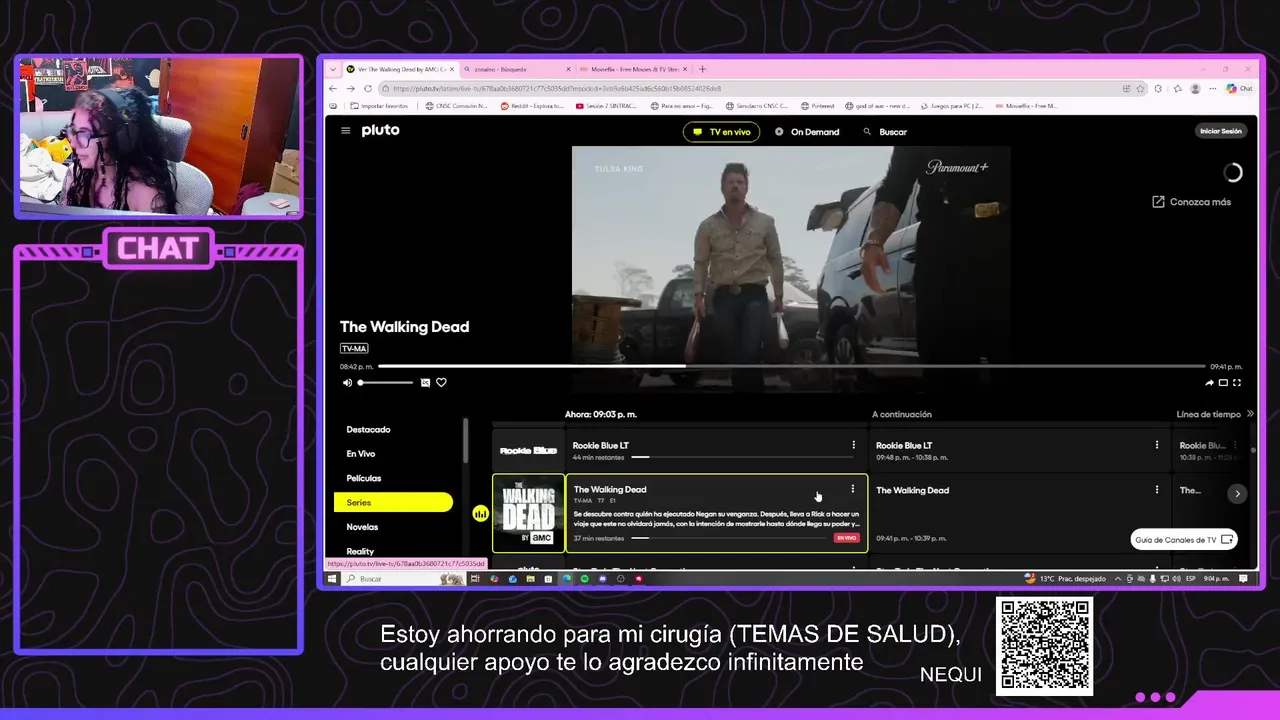Click the program progress bar
1280x720 pixels.
click(x=791, y=367)
